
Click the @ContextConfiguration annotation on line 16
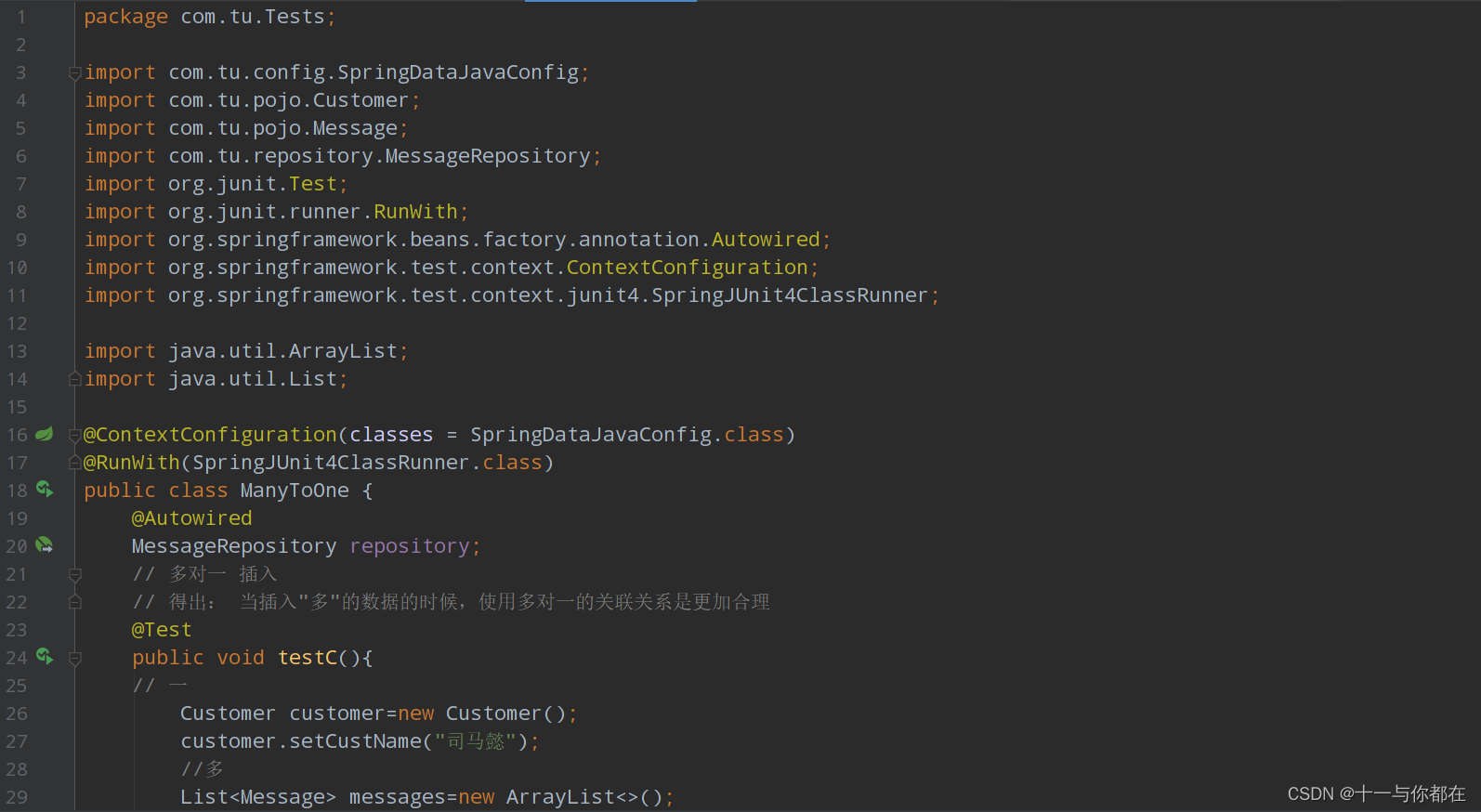pos(210,435)
